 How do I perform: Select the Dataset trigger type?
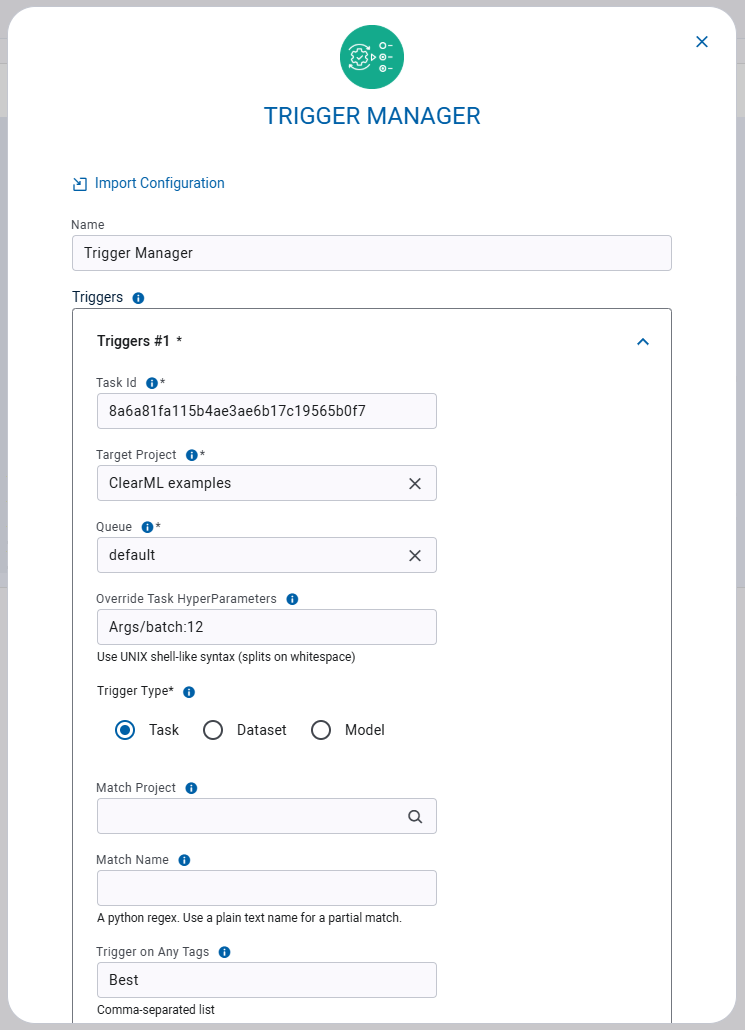click(213, 730)
